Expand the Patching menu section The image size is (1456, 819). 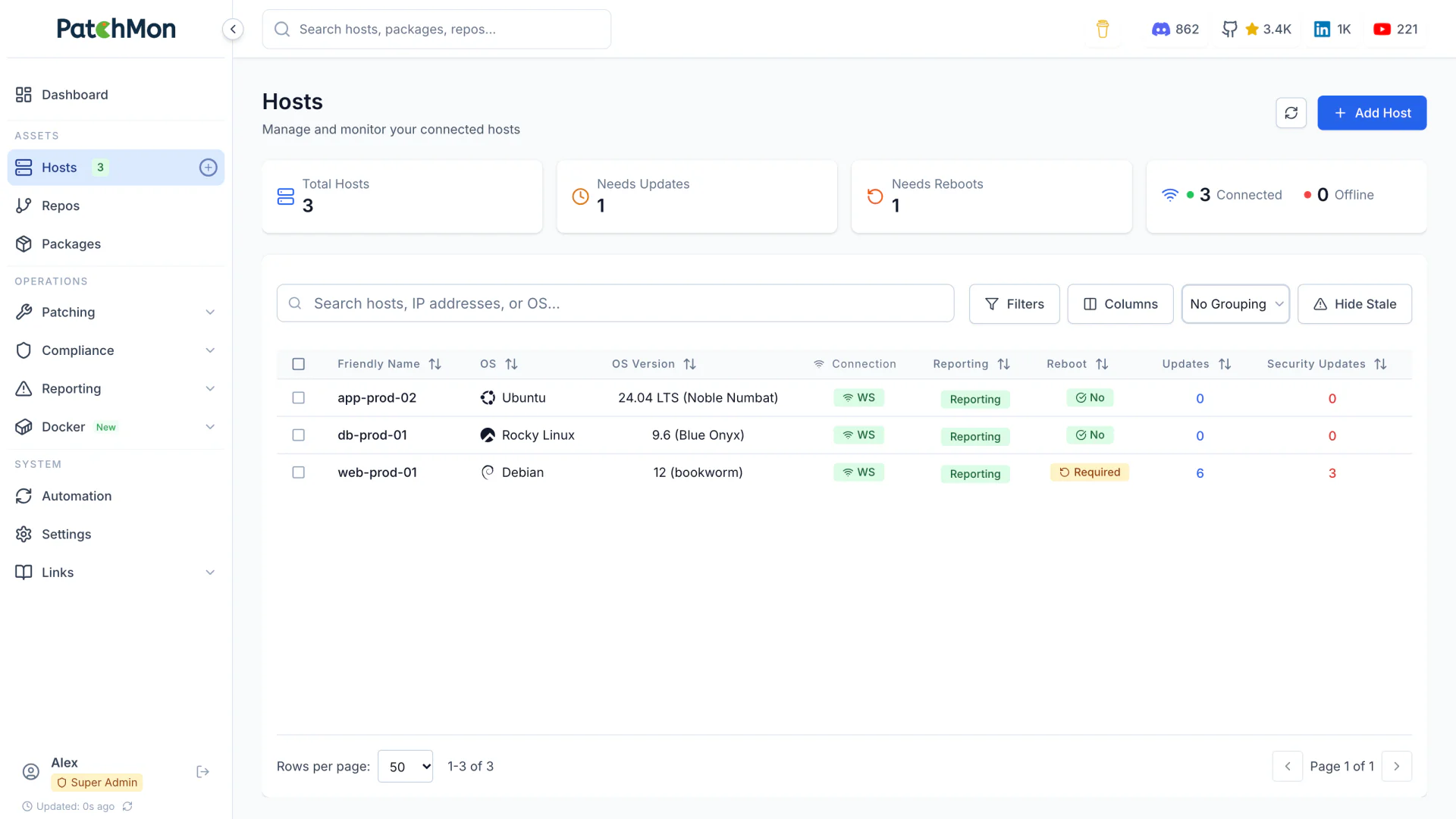(x=115, y=312)
